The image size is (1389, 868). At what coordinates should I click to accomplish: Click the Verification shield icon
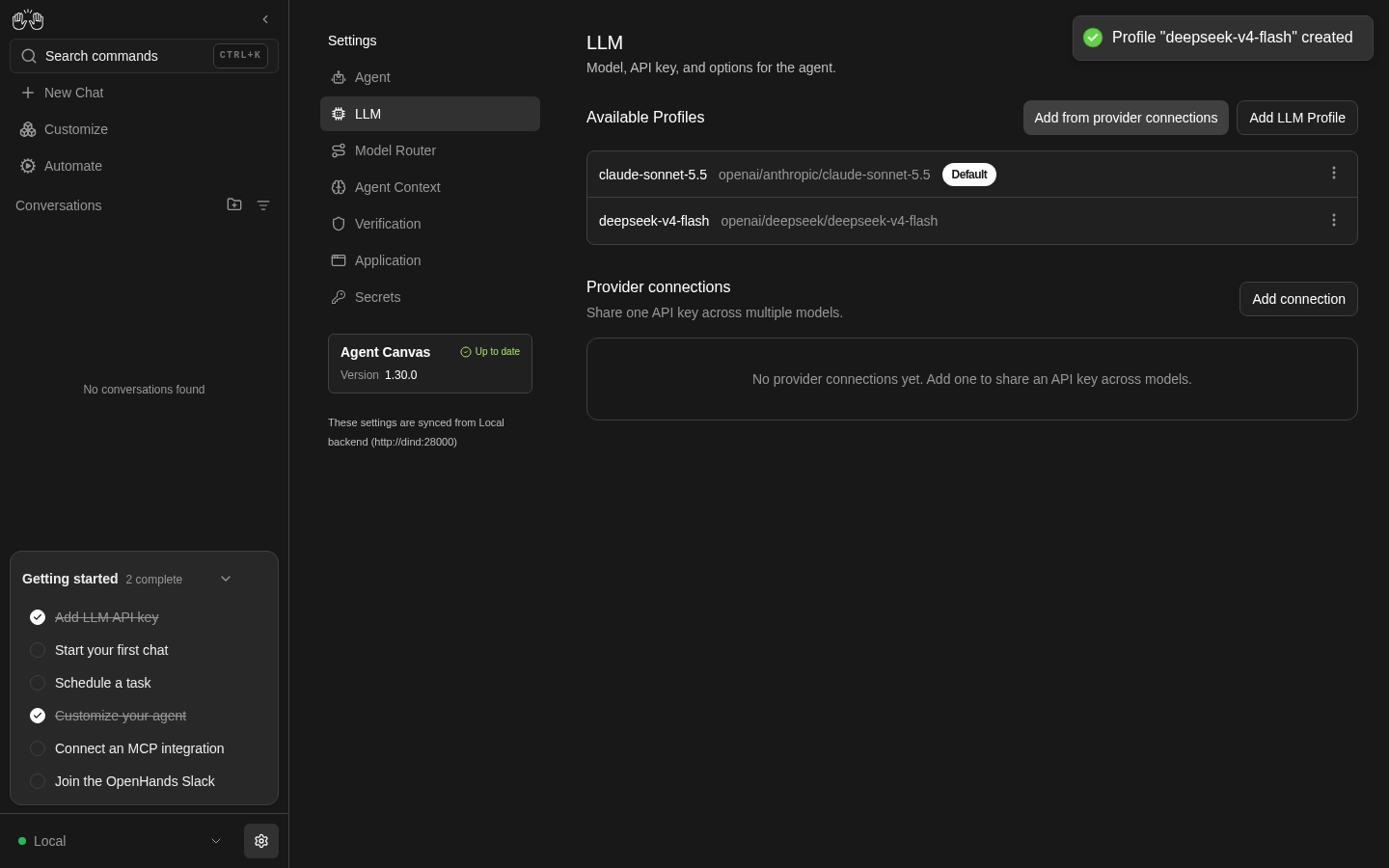(x=339, y=224)
